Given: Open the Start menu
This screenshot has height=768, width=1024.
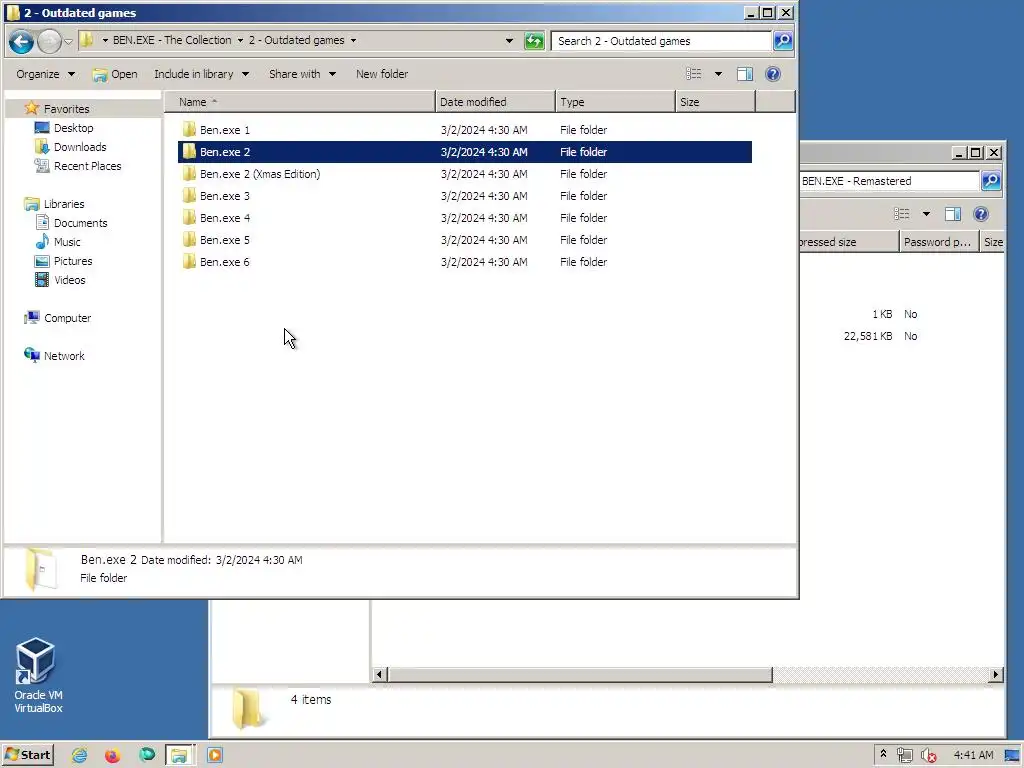Looking at the screenshot, I should point(27,755).
